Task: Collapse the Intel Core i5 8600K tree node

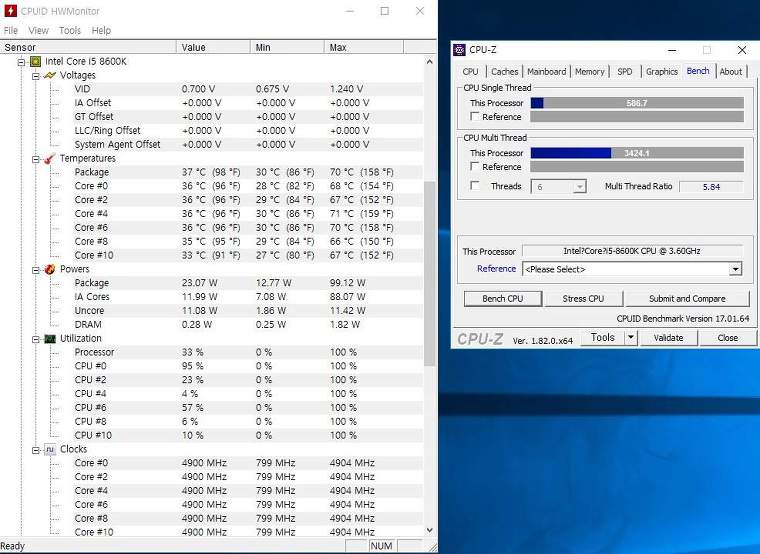Action: pyautogui.click(x=21, y=62)
